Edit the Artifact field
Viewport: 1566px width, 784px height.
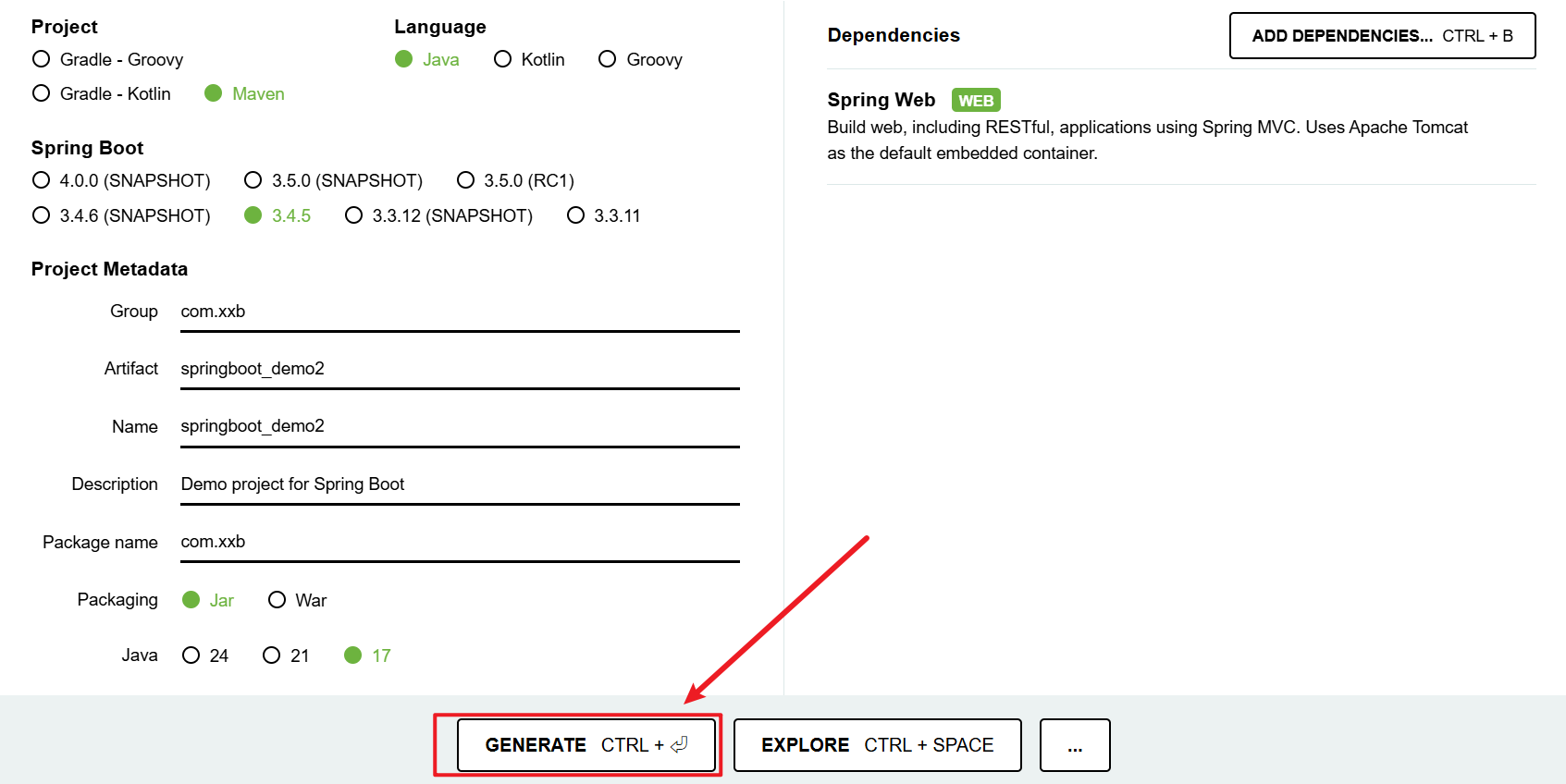(460, 369)
